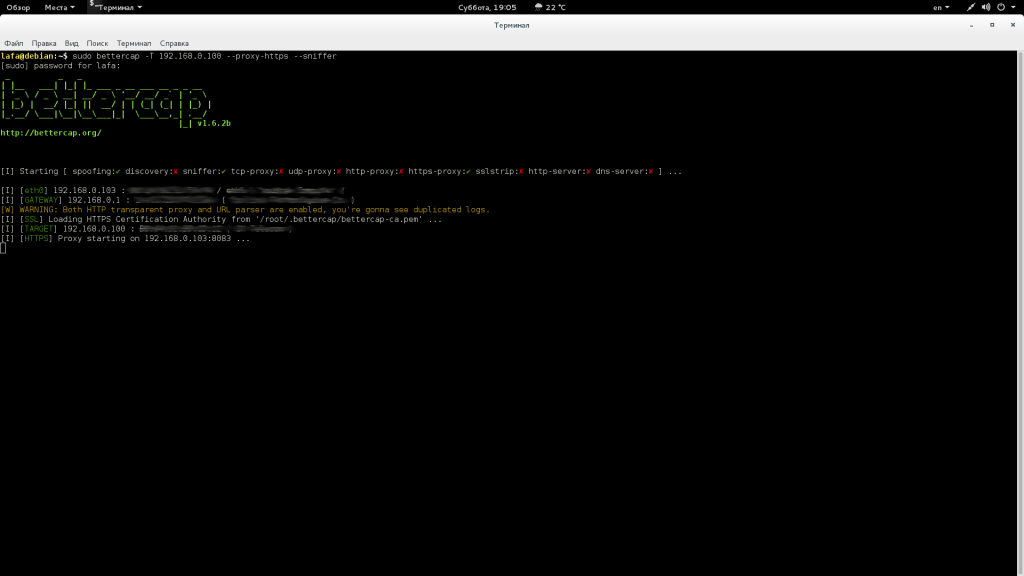Open the Справка menu
The height and width of the screenshot is (576, 1024).
pyautogui.click(x=174, y=43)
